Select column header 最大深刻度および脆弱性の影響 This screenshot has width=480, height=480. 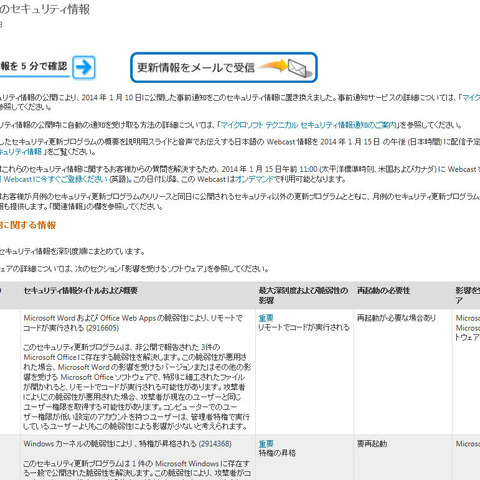[x=303, y=295]
